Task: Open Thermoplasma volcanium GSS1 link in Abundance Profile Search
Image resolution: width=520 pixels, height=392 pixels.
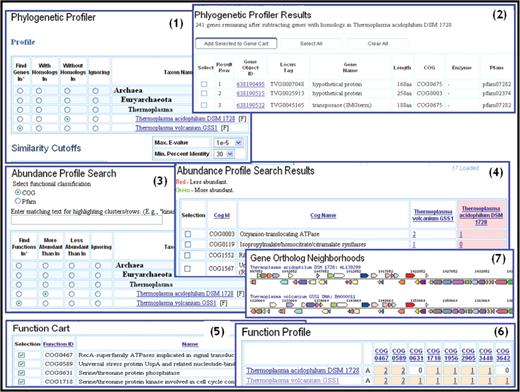Action: click(176, 303)
